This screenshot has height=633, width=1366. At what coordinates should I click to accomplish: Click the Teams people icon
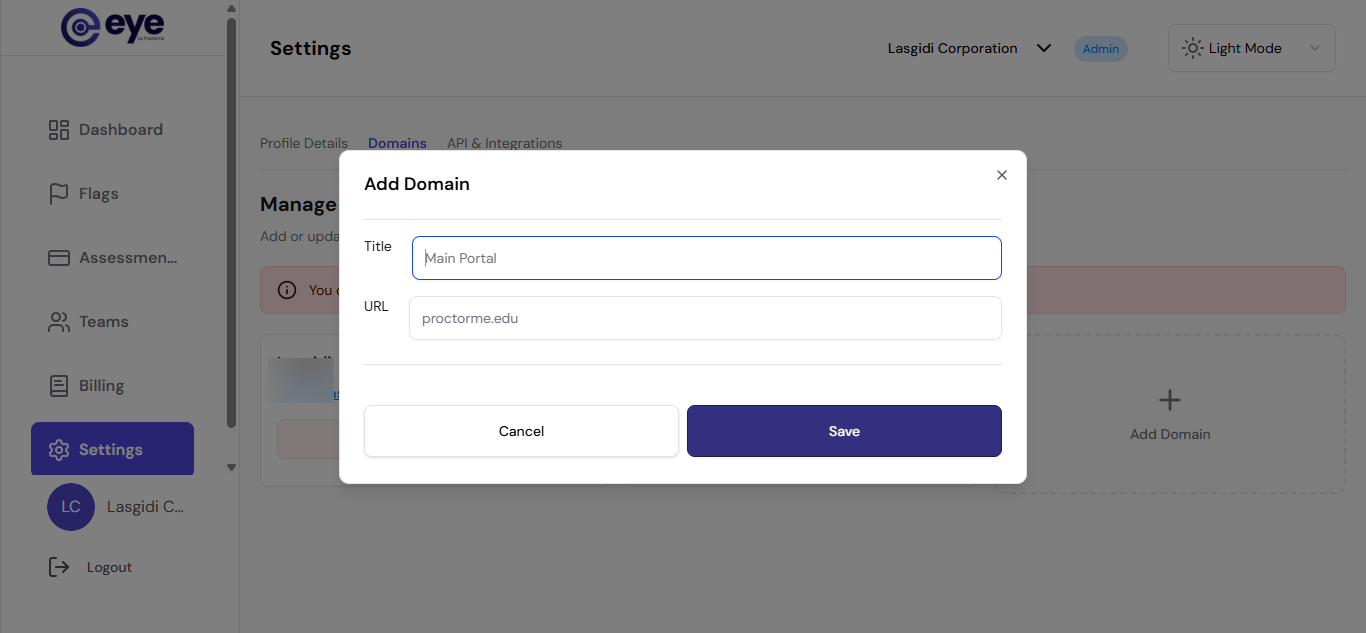[59, 322]
